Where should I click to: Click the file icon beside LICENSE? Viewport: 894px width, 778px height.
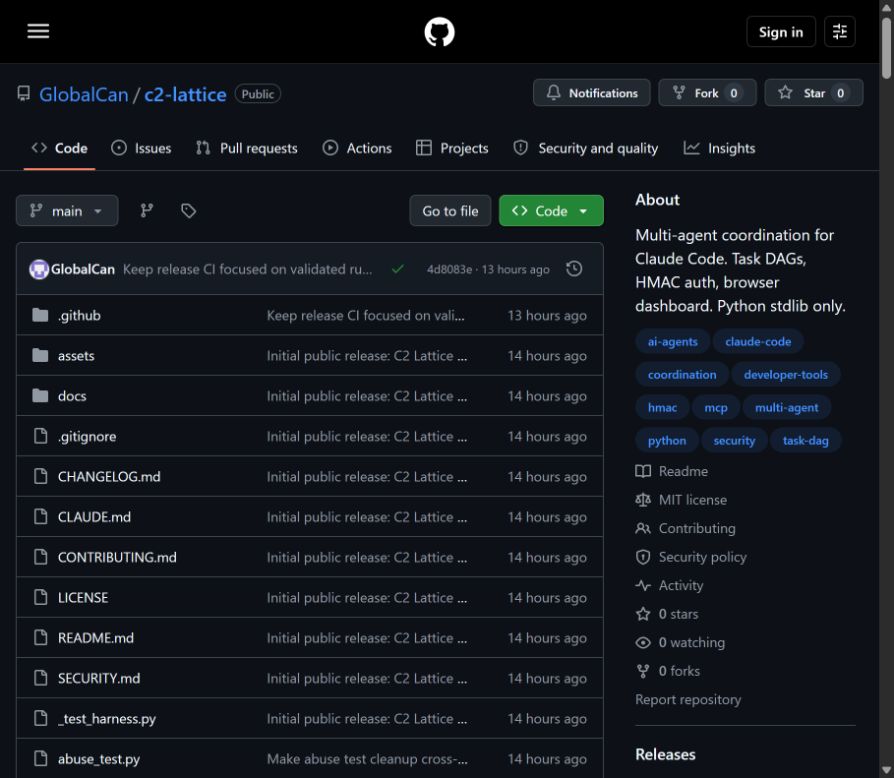coord(40,597)
